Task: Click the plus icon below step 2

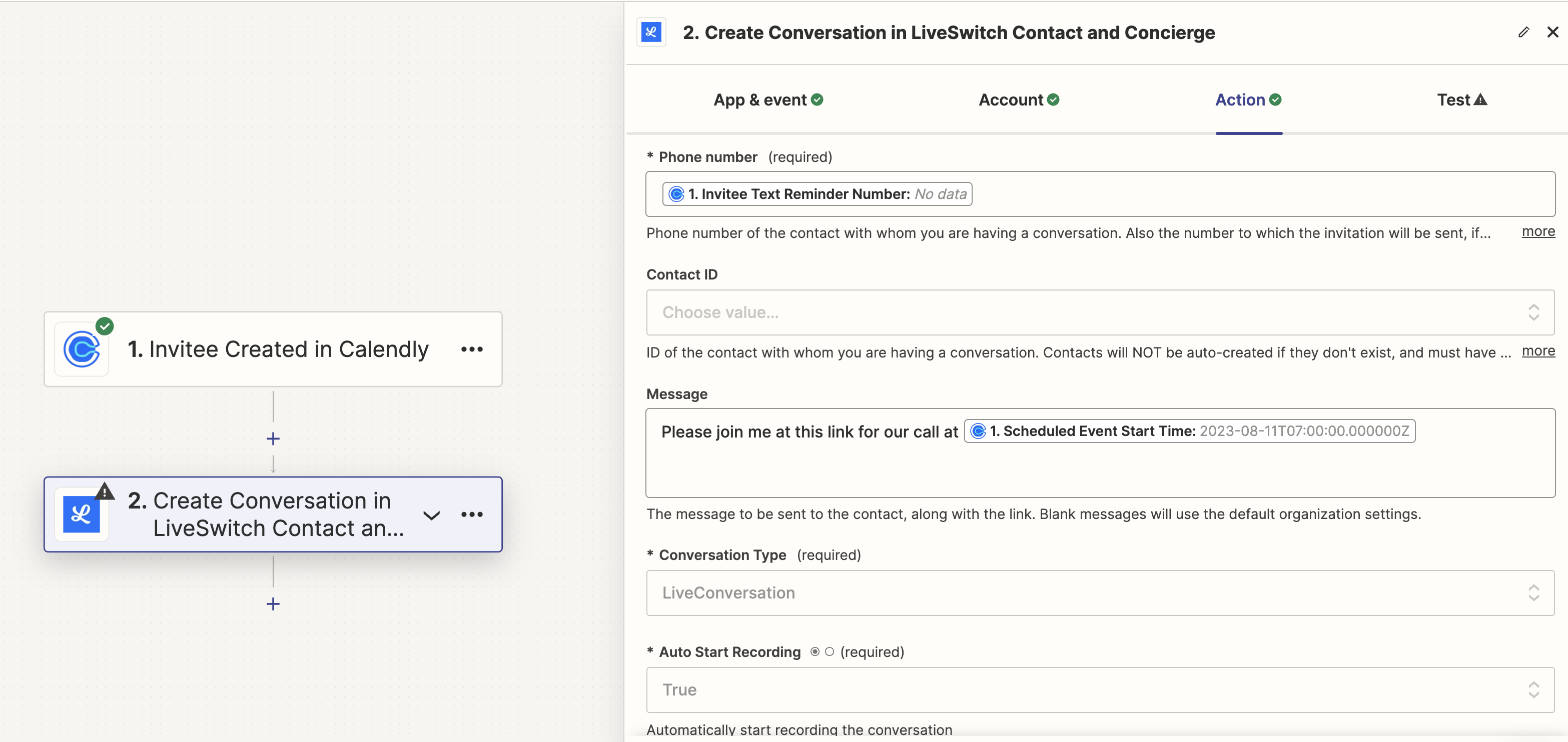Action: tap(273, 604)
